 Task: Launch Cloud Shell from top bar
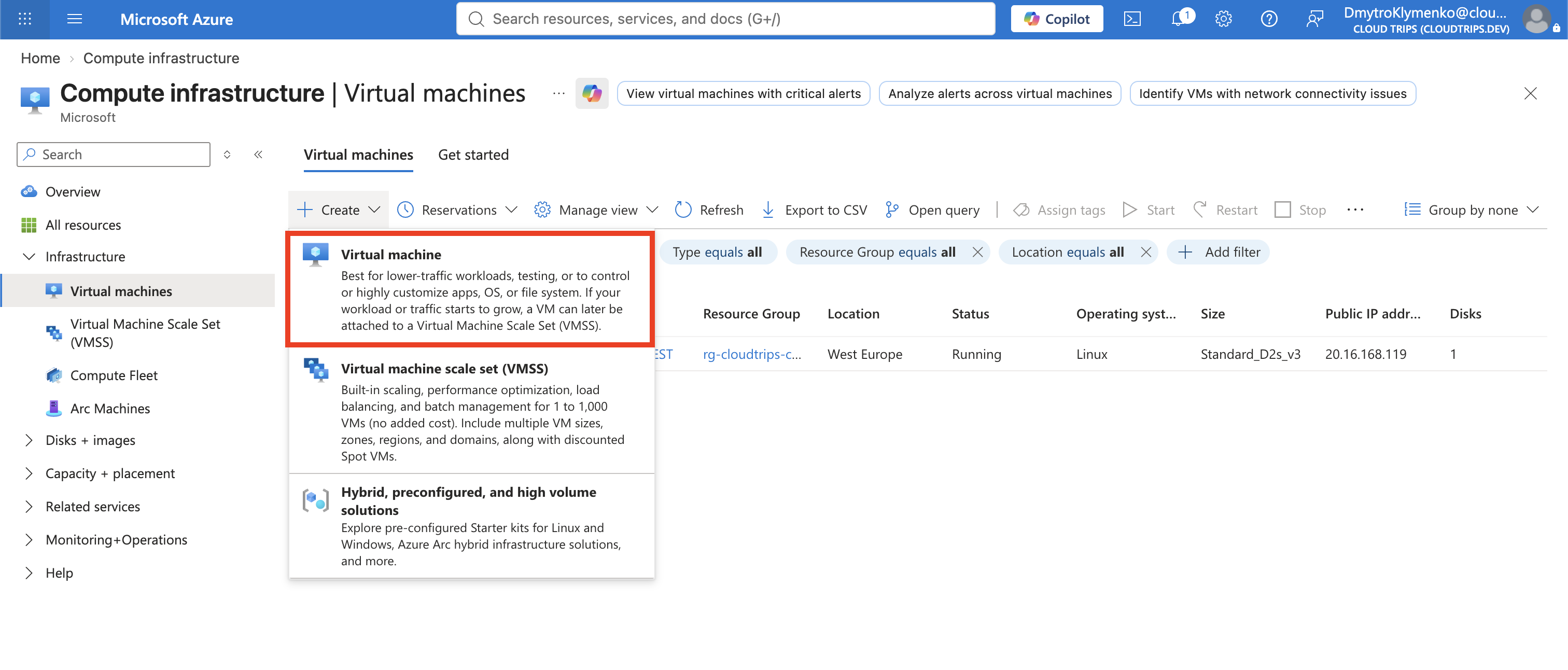click(x=1131, y=19)
